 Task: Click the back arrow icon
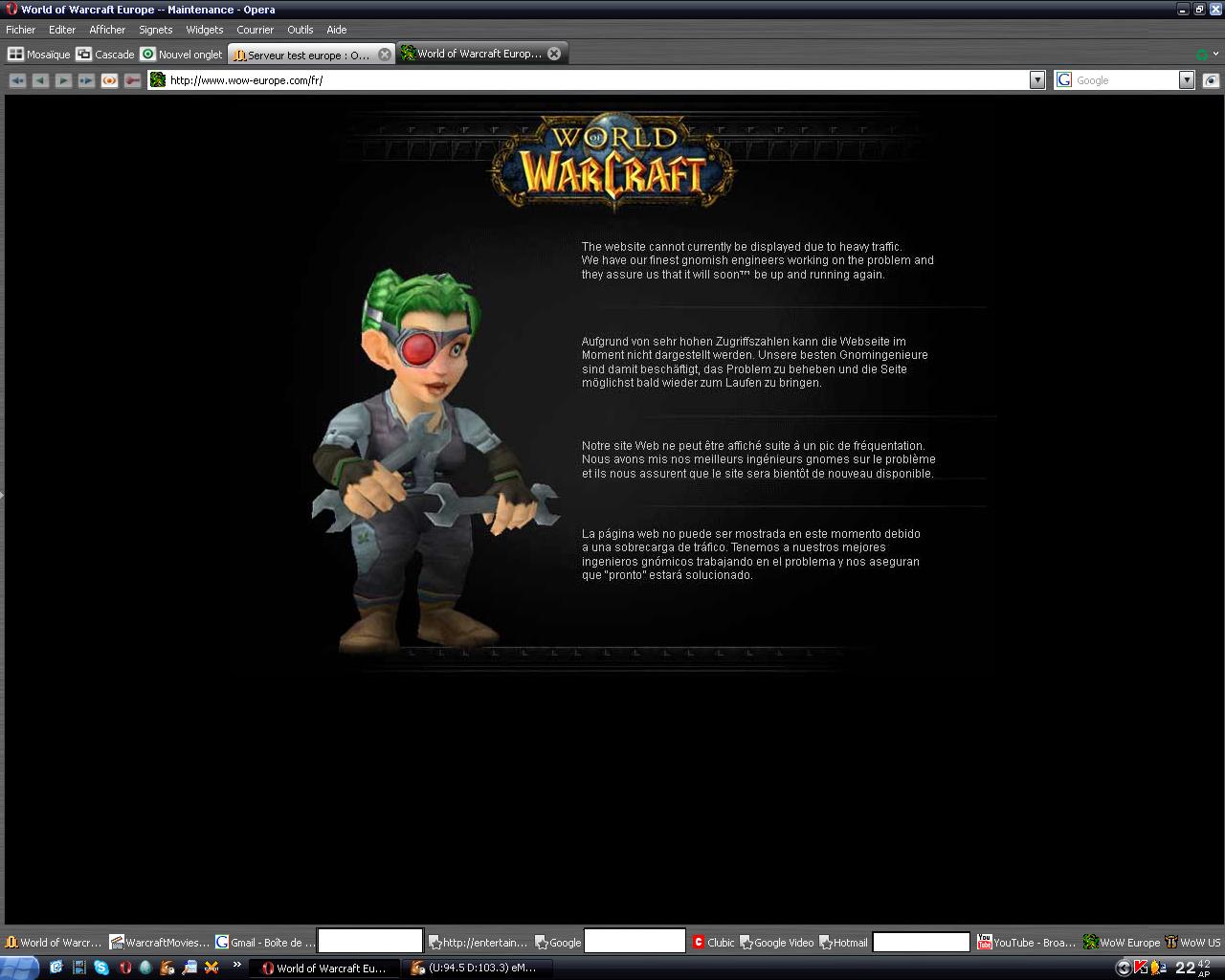(x=40, y=80)
